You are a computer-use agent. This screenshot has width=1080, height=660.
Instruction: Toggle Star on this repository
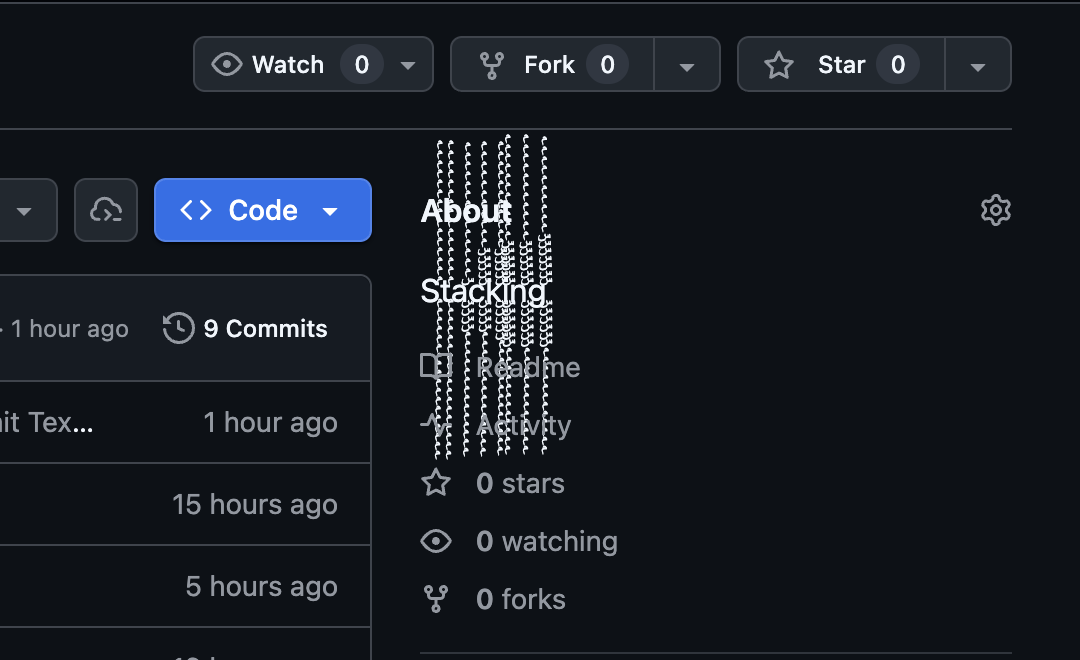[841, 65]
